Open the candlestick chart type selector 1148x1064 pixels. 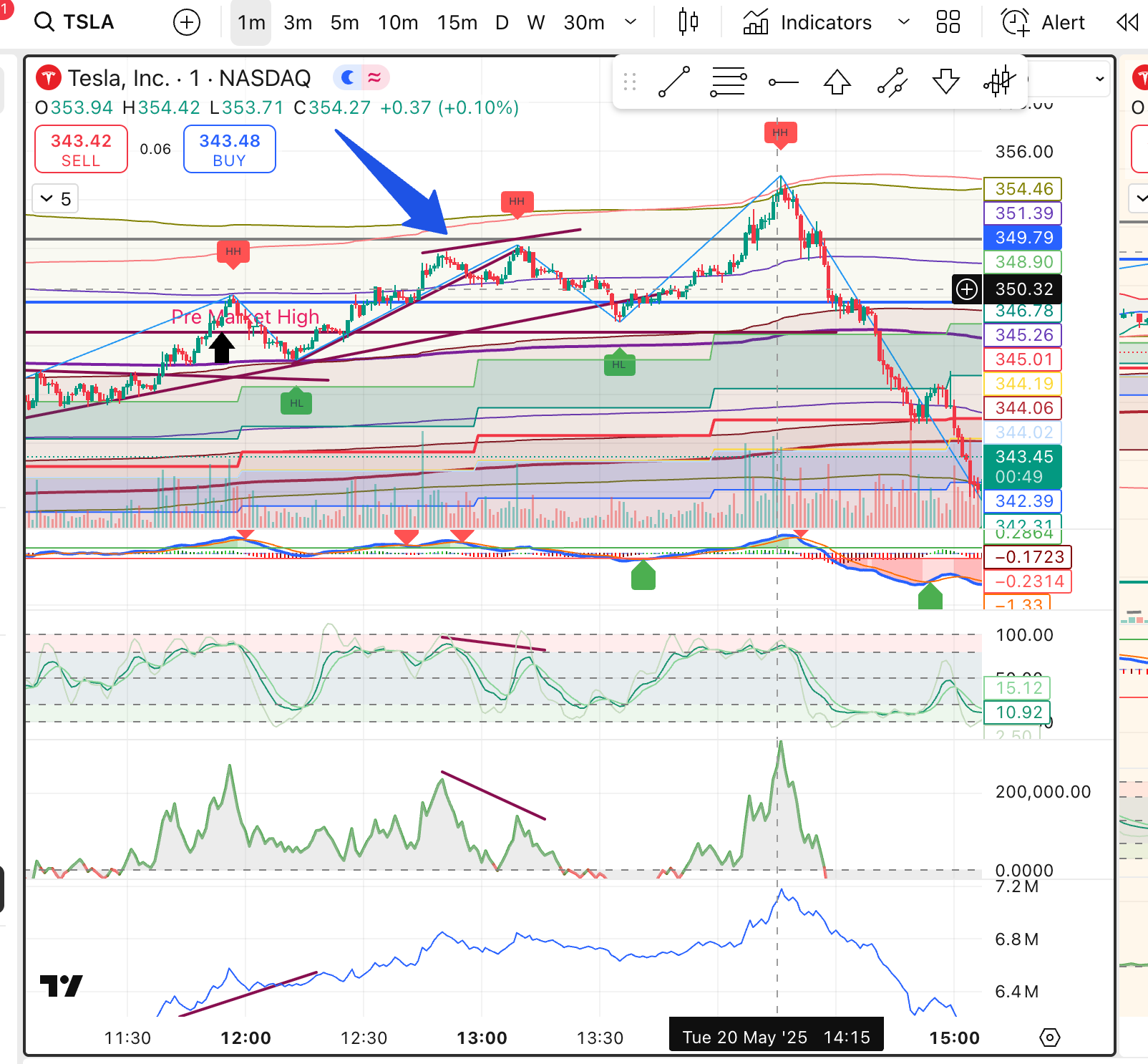click(x=688, y=23)
